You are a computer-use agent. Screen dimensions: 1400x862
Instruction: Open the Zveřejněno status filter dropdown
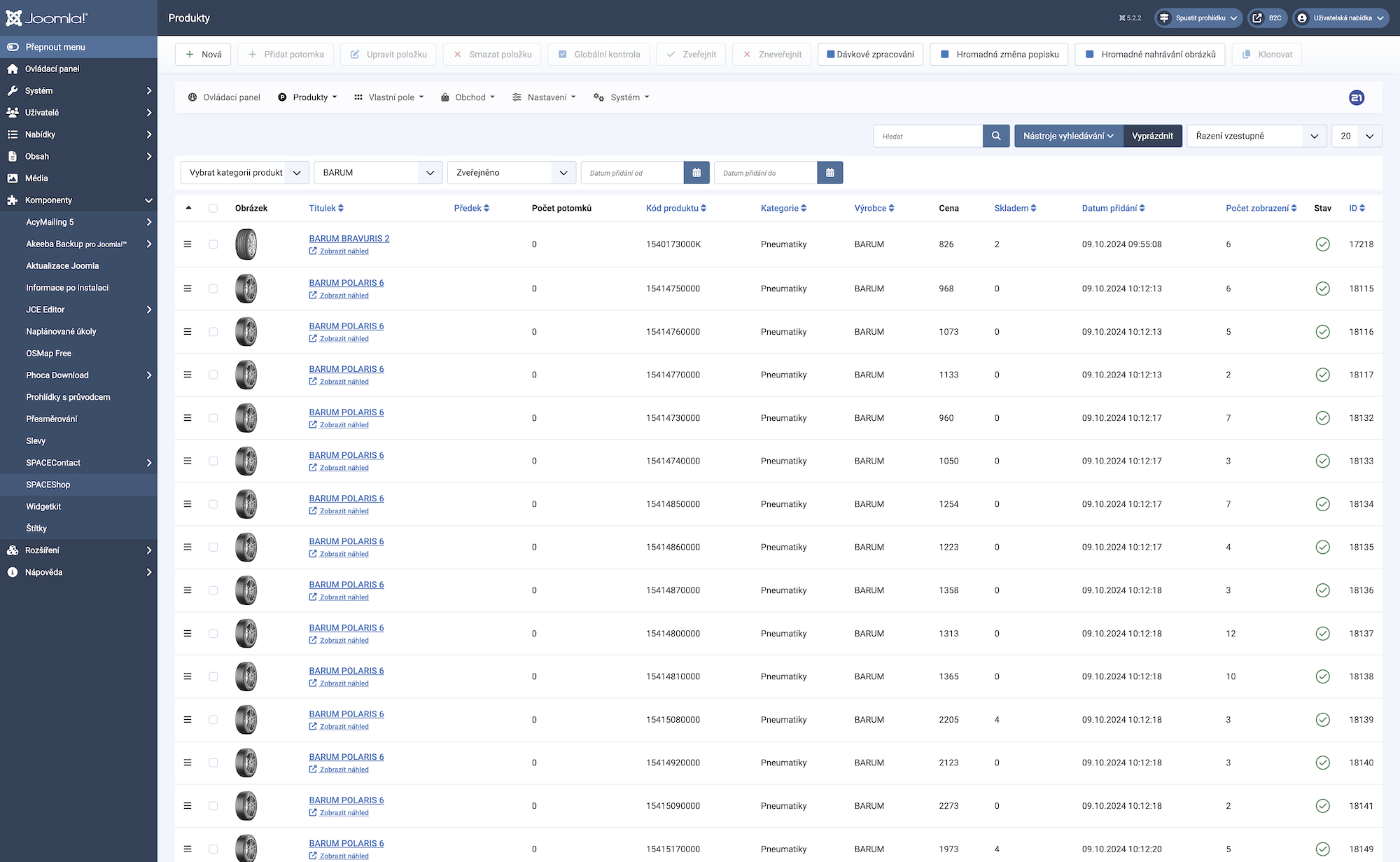(512, 173)
